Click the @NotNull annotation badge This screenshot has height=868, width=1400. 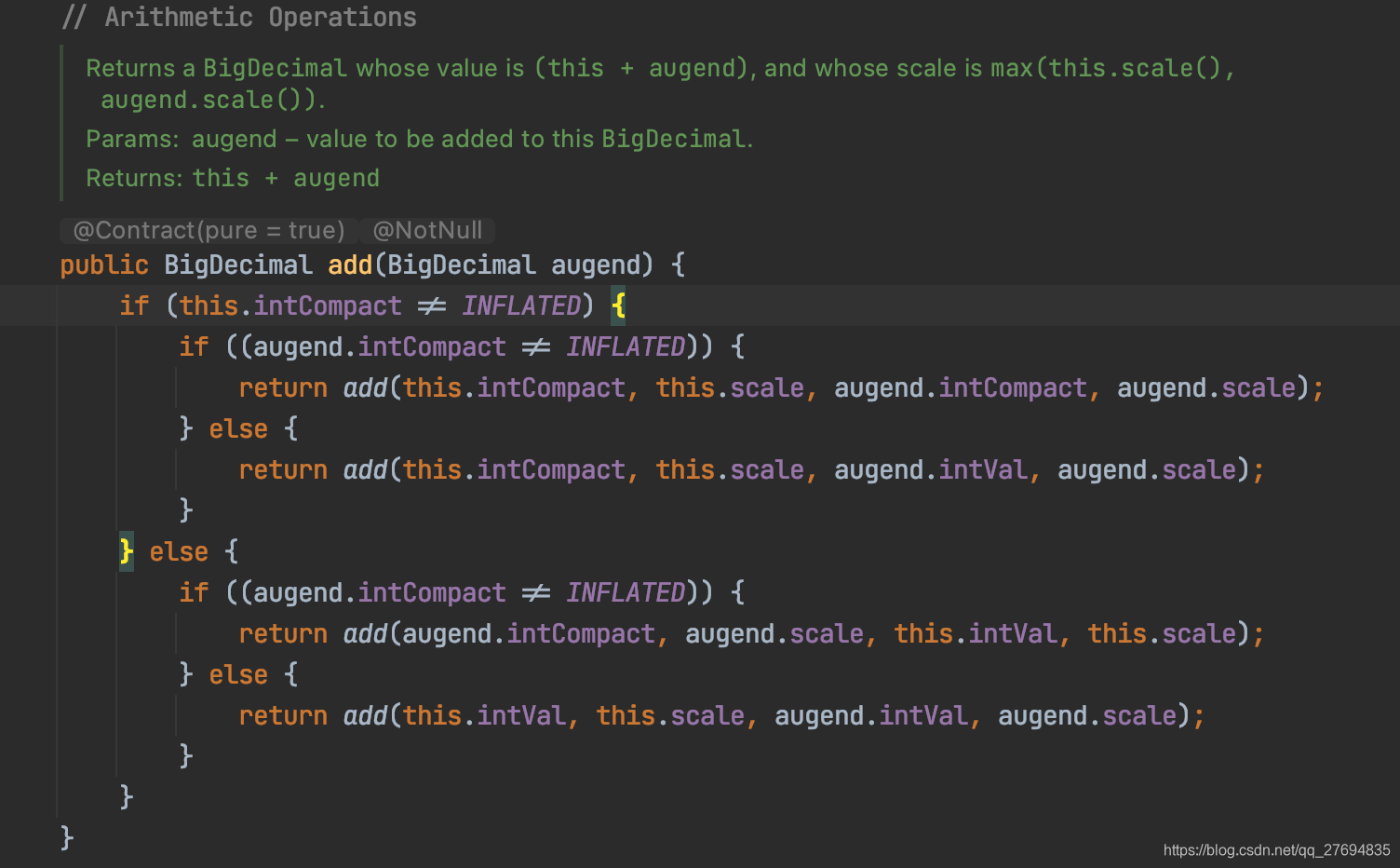pos(427,230)
